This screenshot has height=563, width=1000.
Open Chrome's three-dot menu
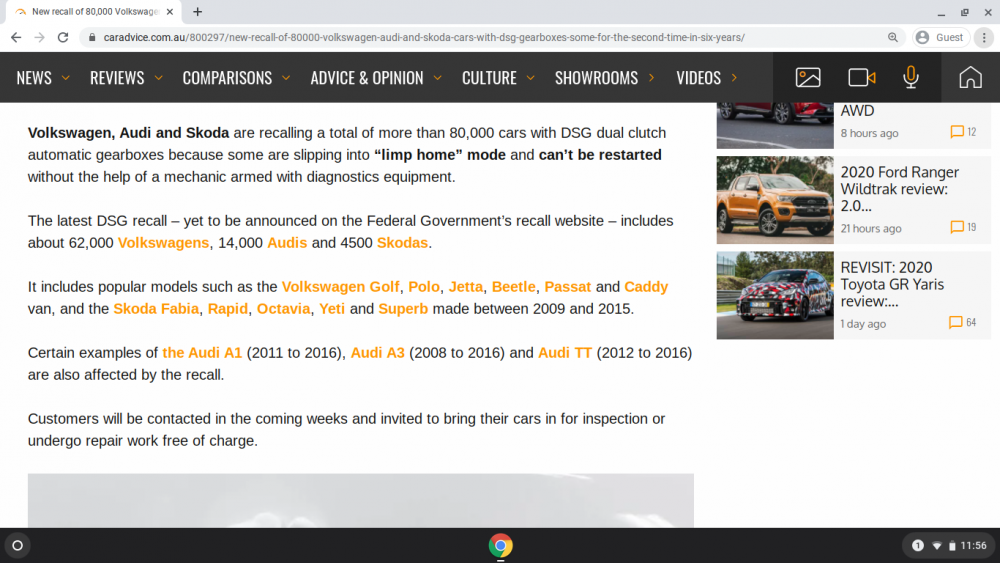[x=984, y=38]
